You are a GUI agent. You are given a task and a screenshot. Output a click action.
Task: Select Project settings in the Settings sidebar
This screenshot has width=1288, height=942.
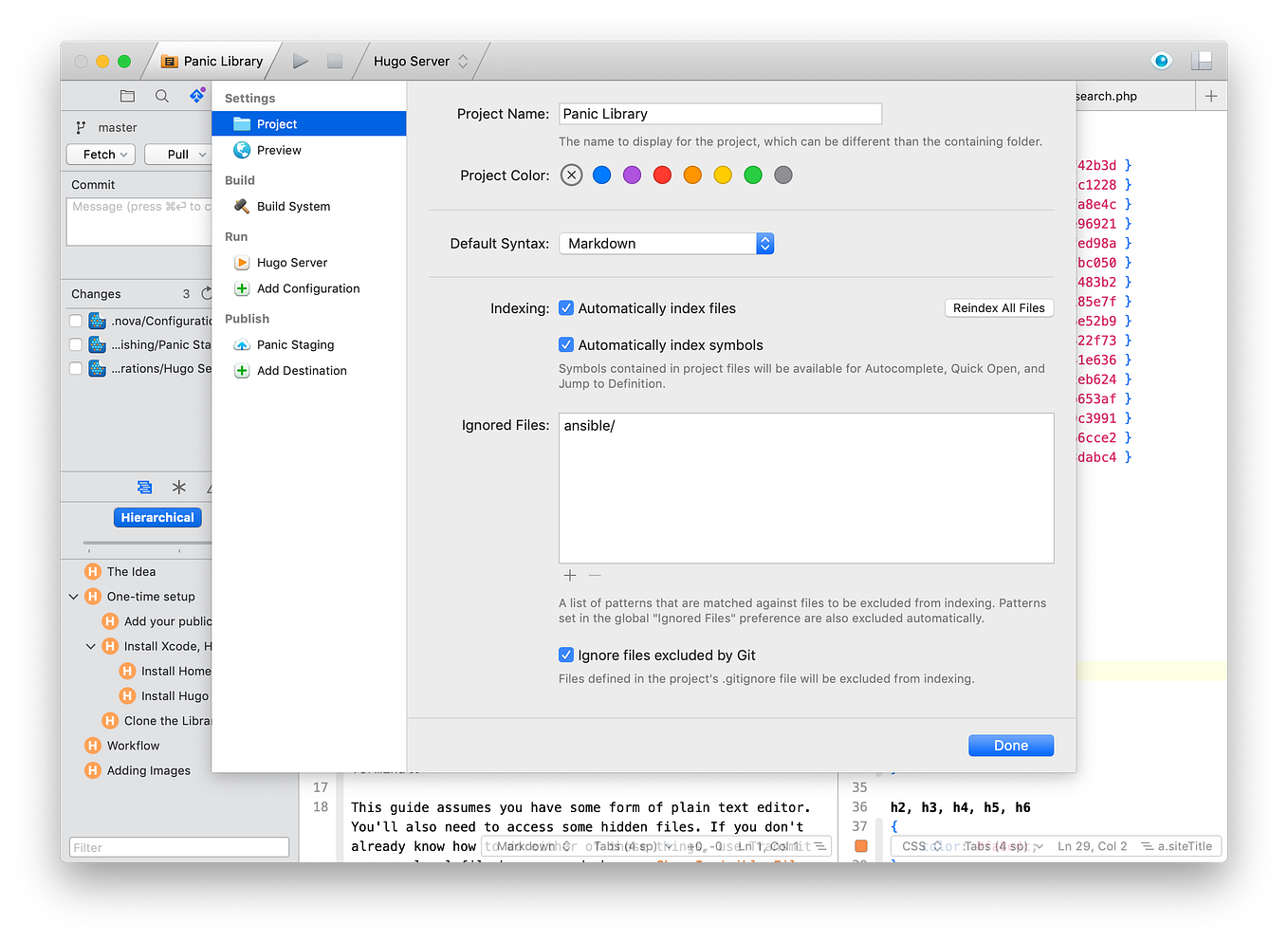pos(275,123)
